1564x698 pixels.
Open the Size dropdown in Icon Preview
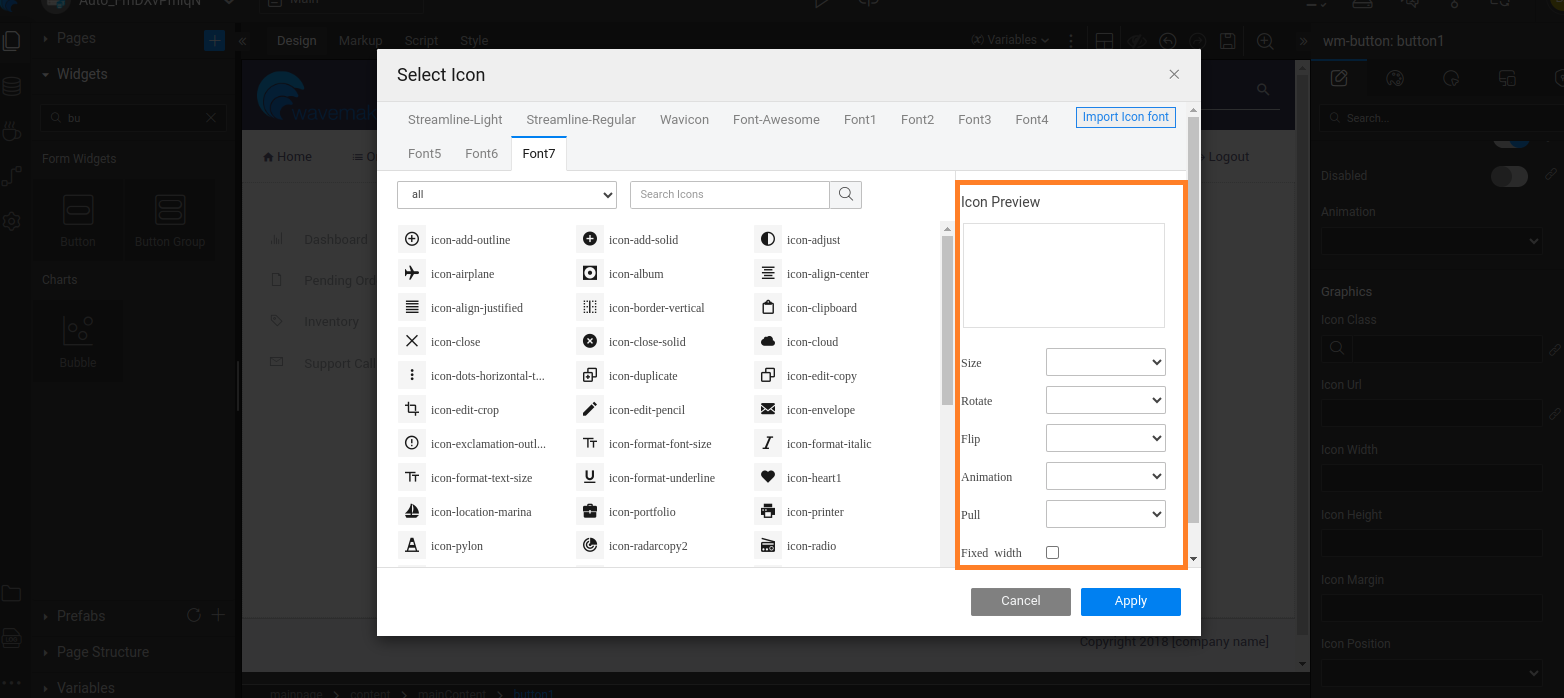pyautogui.click(x=1105, y=362)
